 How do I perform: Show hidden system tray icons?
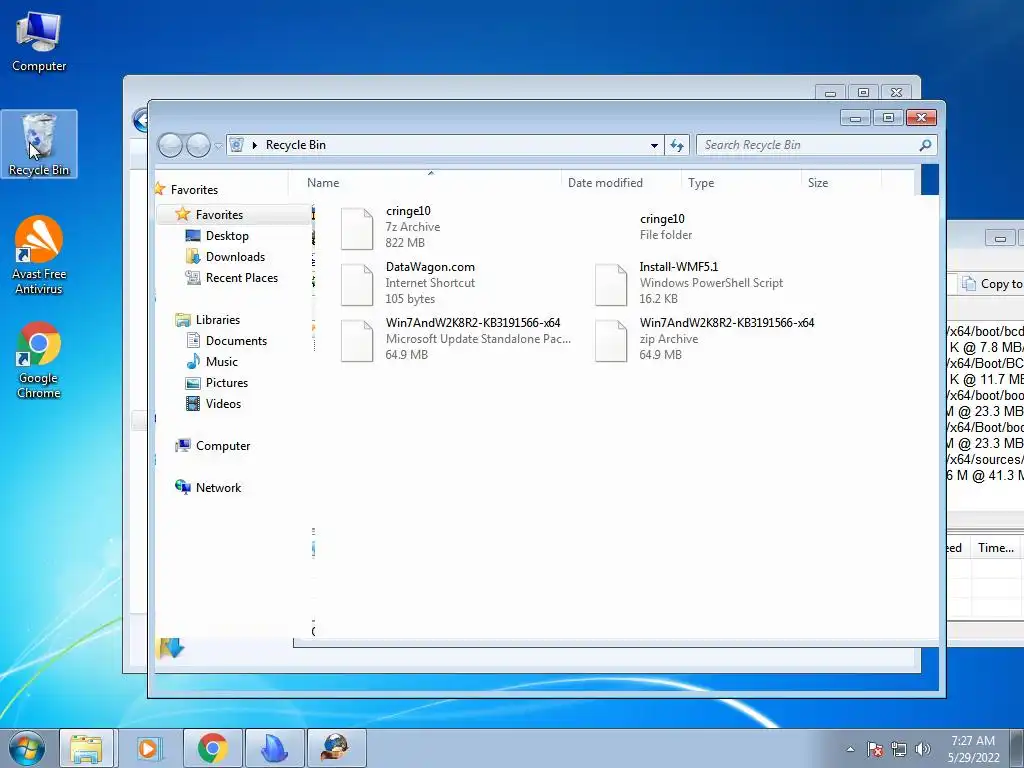850,749
